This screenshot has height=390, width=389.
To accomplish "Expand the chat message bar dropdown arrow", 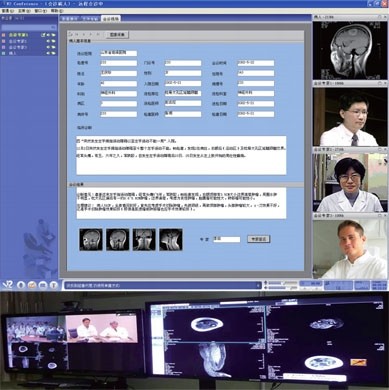I will (258, 285).
